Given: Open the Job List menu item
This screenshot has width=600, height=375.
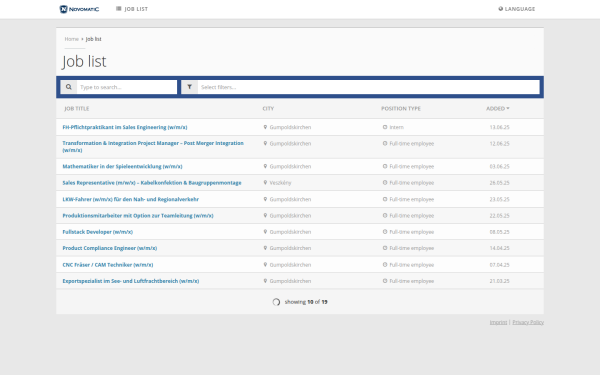Looking at the screenshot, I should pyautogui.click(x=132, y=9).
